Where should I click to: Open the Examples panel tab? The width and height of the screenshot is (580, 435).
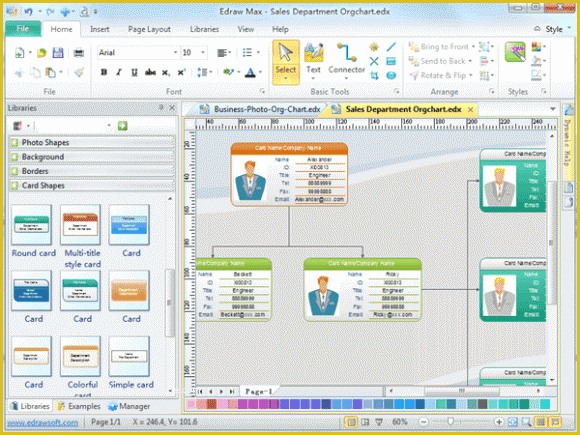(x=79, y=406)
